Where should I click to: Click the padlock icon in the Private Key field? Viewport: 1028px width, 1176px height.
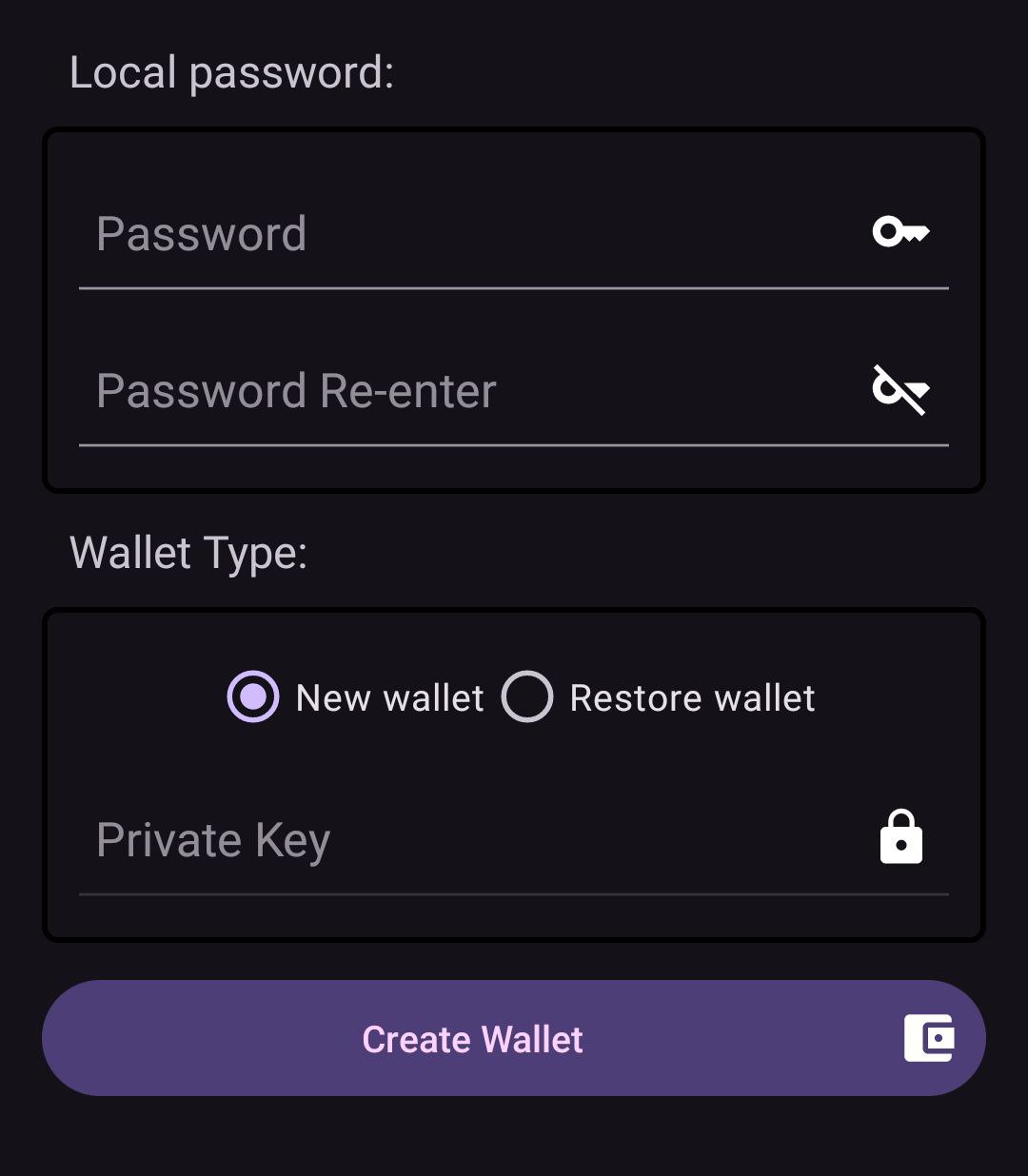point(900,837)
